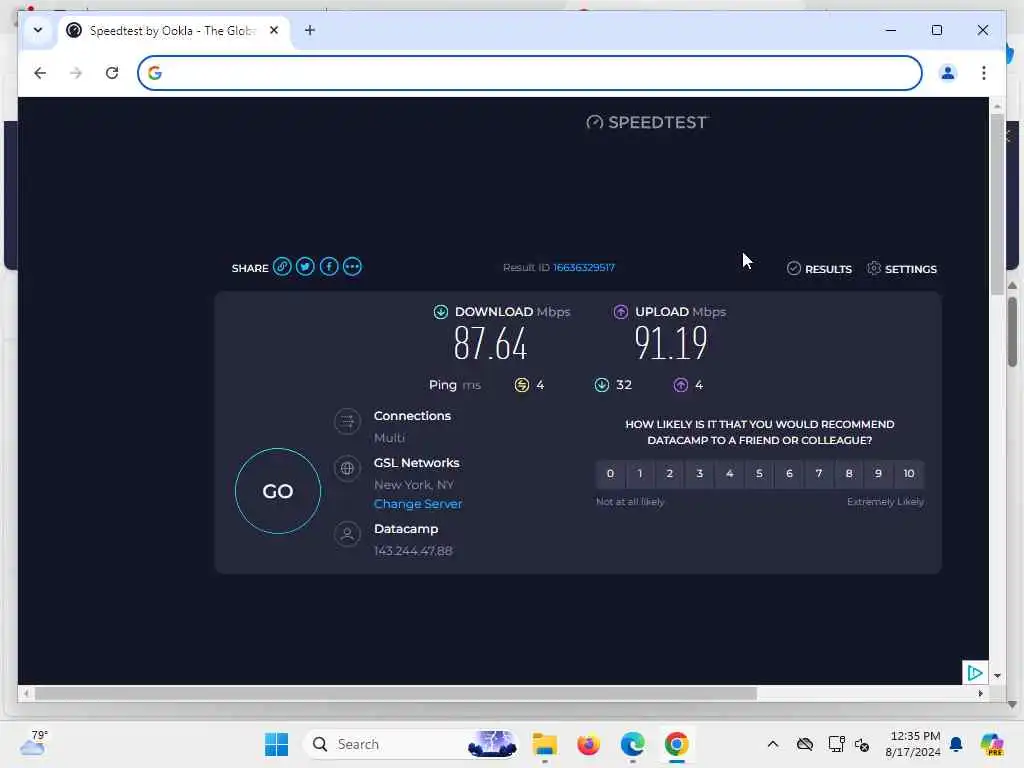Click the taskbar Search box
Viewport: 1024px width, 768px height.
pos(410,744)
